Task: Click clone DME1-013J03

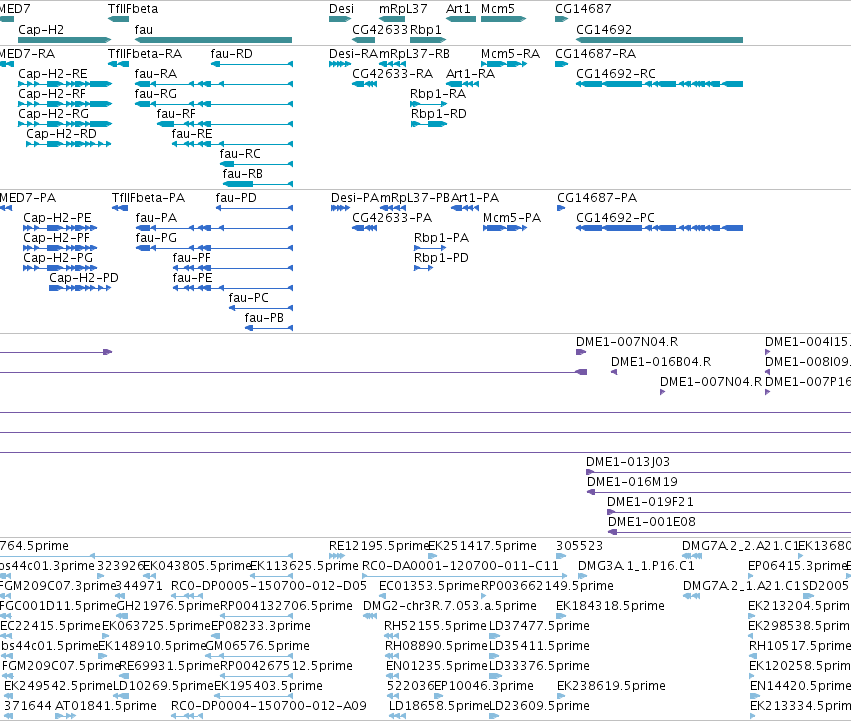Action: point(719,472)
